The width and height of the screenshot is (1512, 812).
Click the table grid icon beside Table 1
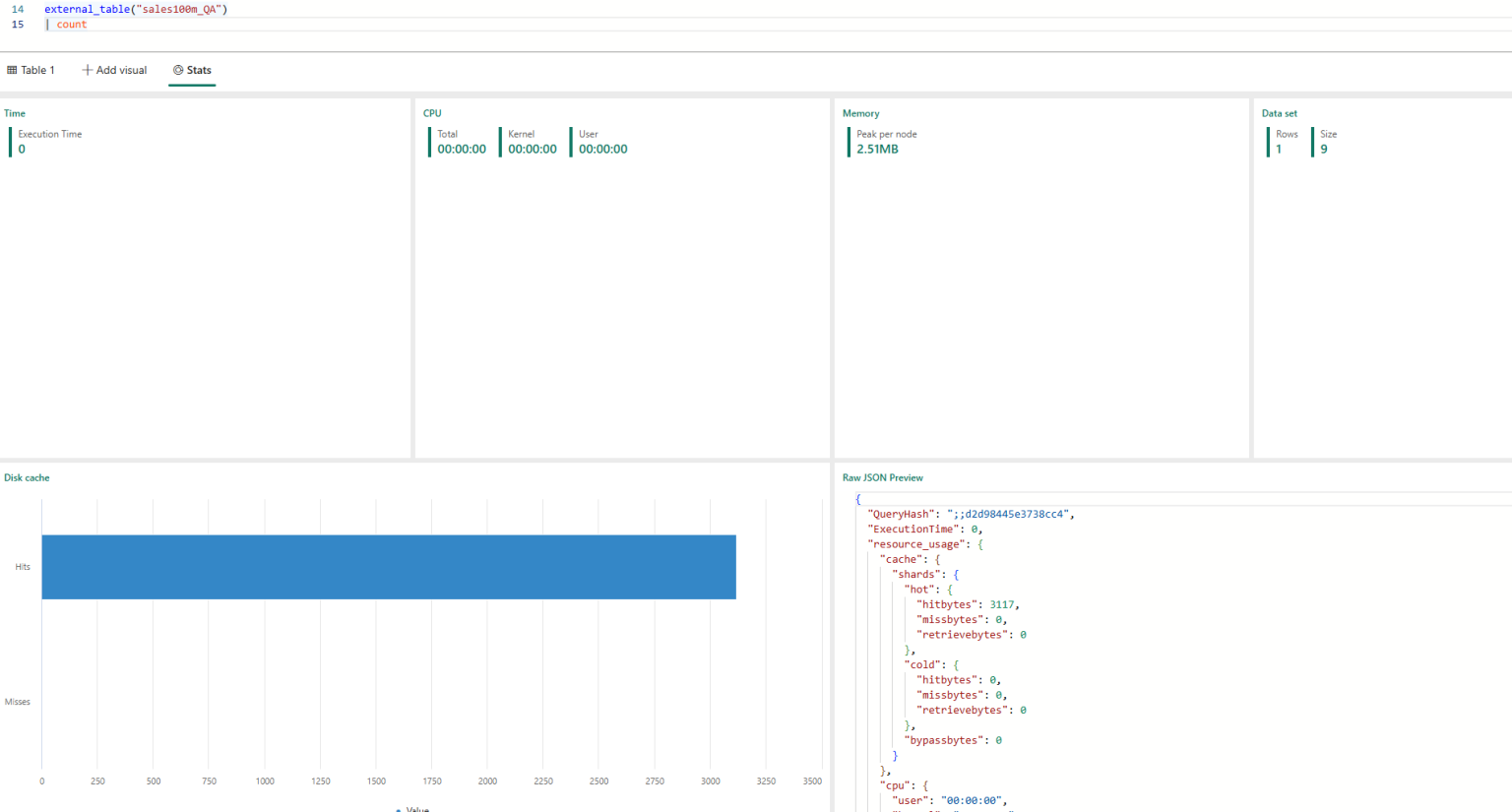(x=12, y=70)
